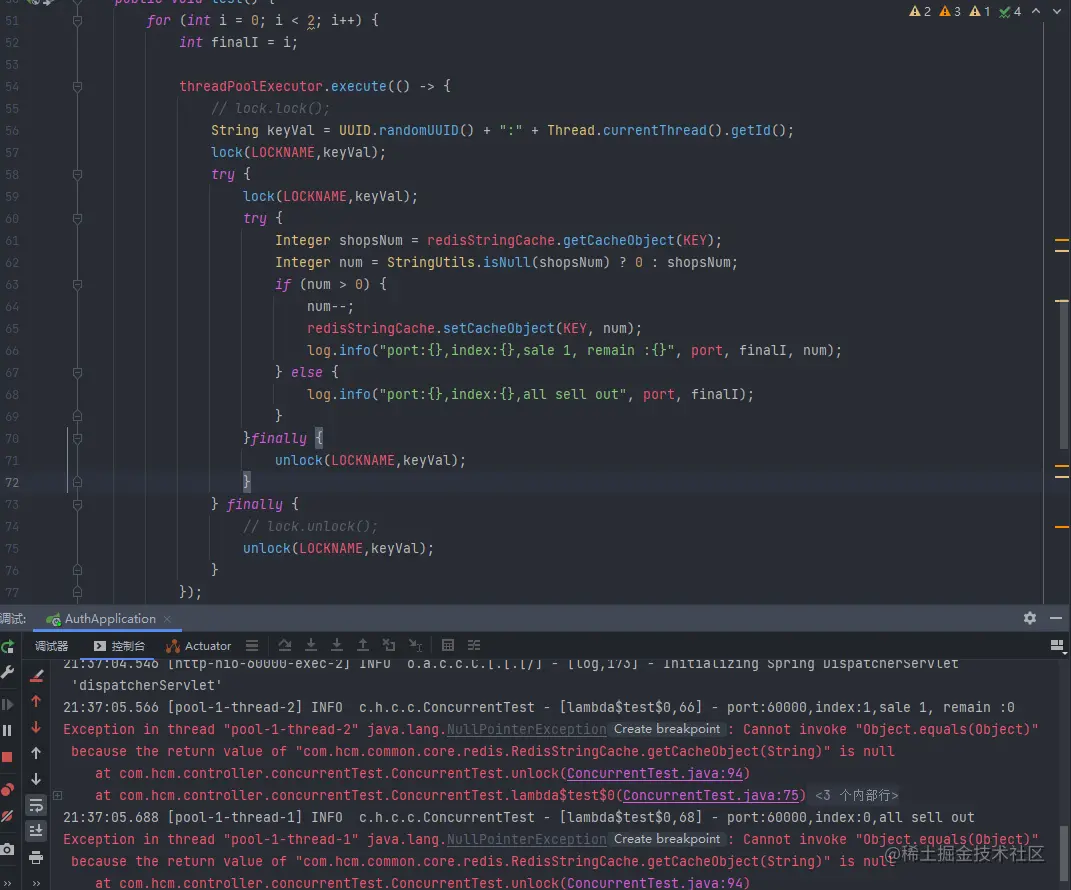Open the threads list icon beside Actuator

coord(252,645)
